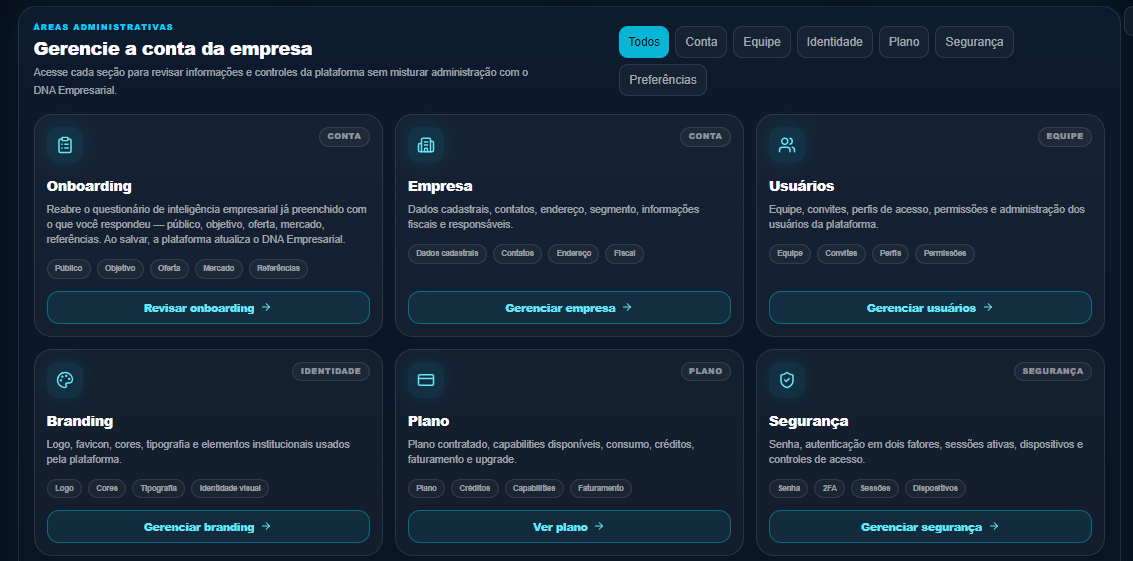Click the Branding card title
Viewport: 1133px width, 561px height.
(x=79, y=421)
